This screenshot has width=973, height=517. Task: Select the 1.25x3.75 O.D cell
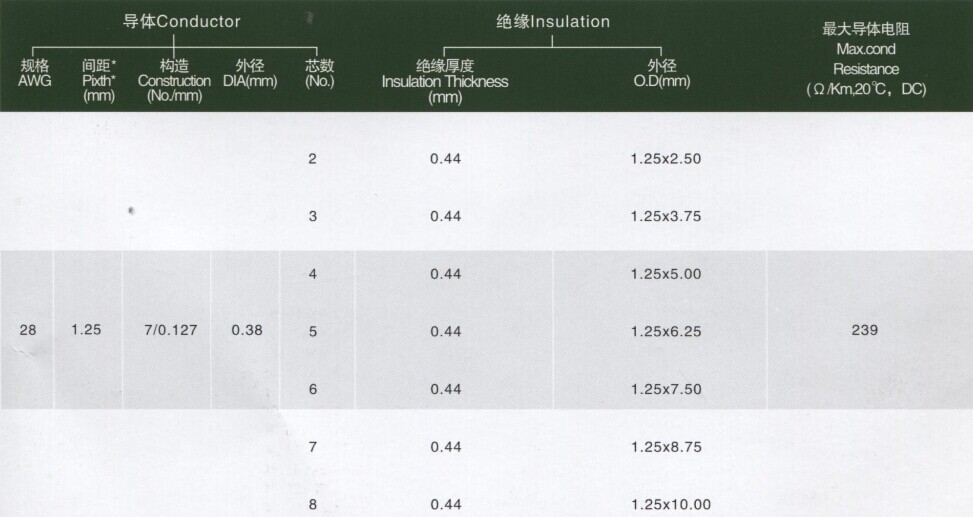click(x=666, y=216)
